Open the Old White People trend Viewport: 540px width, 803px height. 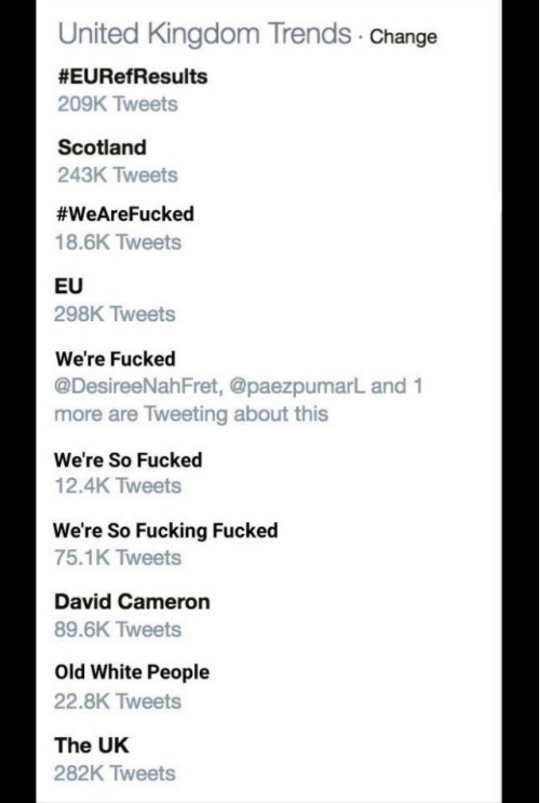[132, 673]
